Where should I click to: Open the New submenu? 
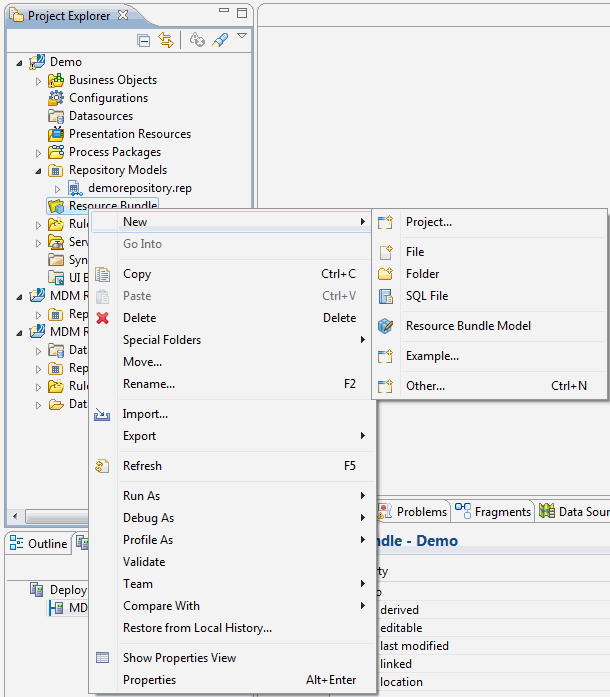[231, 222]
